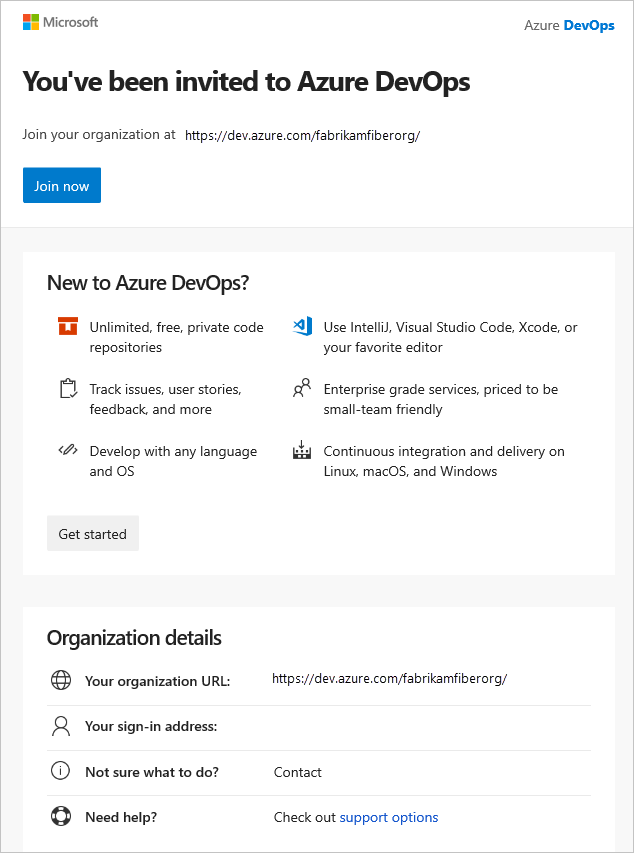Image resolution: width=634 pixels, height=853 pixels.
Task: Click the New to Azure DevOps heading
Action: tap(148, 283)
